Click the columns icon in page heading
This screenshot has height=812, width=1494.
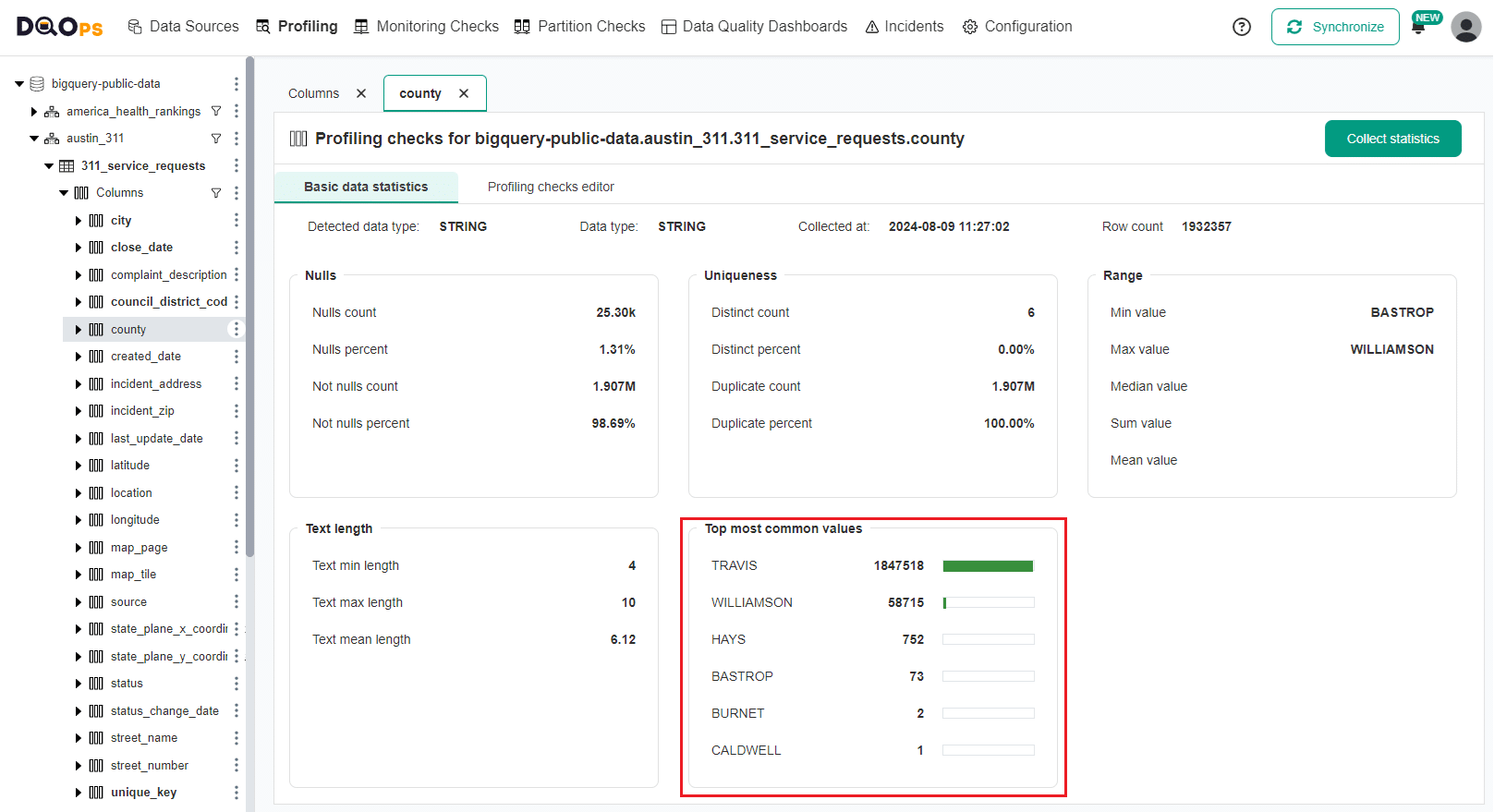click(x=298, y=139)
